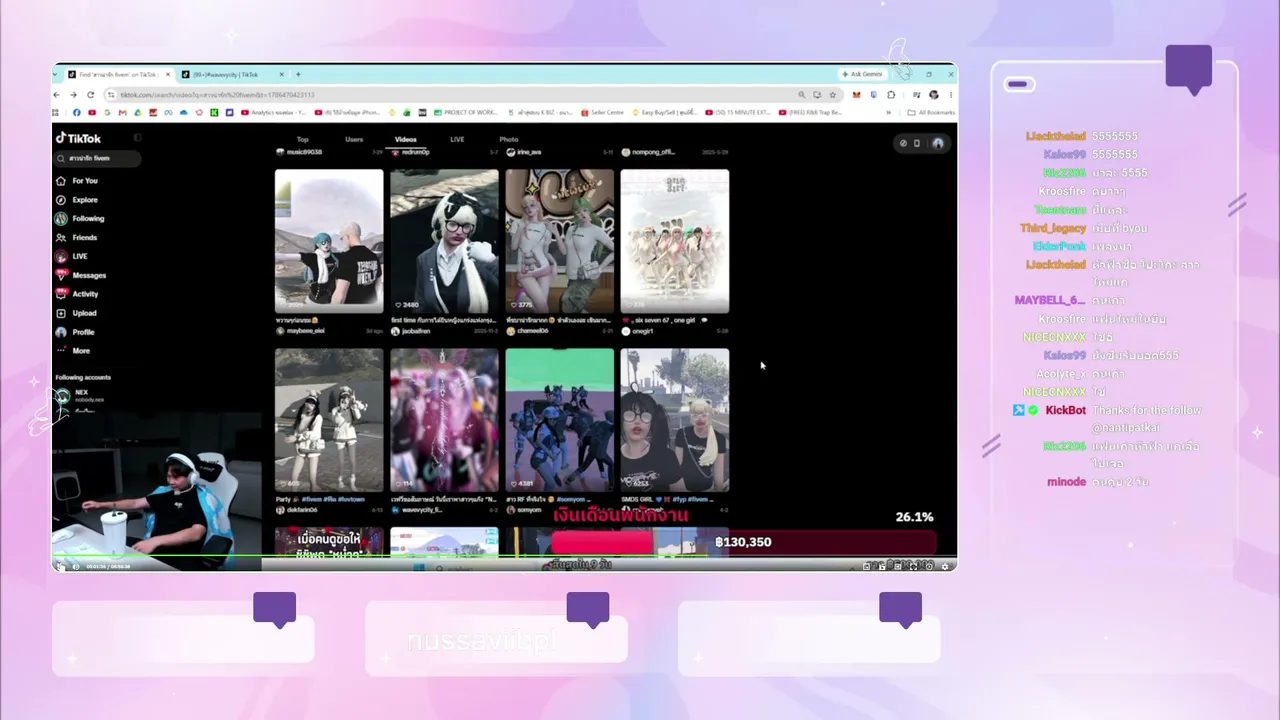Open the Party #fivem video thumbnail

(x=329, y=420)
